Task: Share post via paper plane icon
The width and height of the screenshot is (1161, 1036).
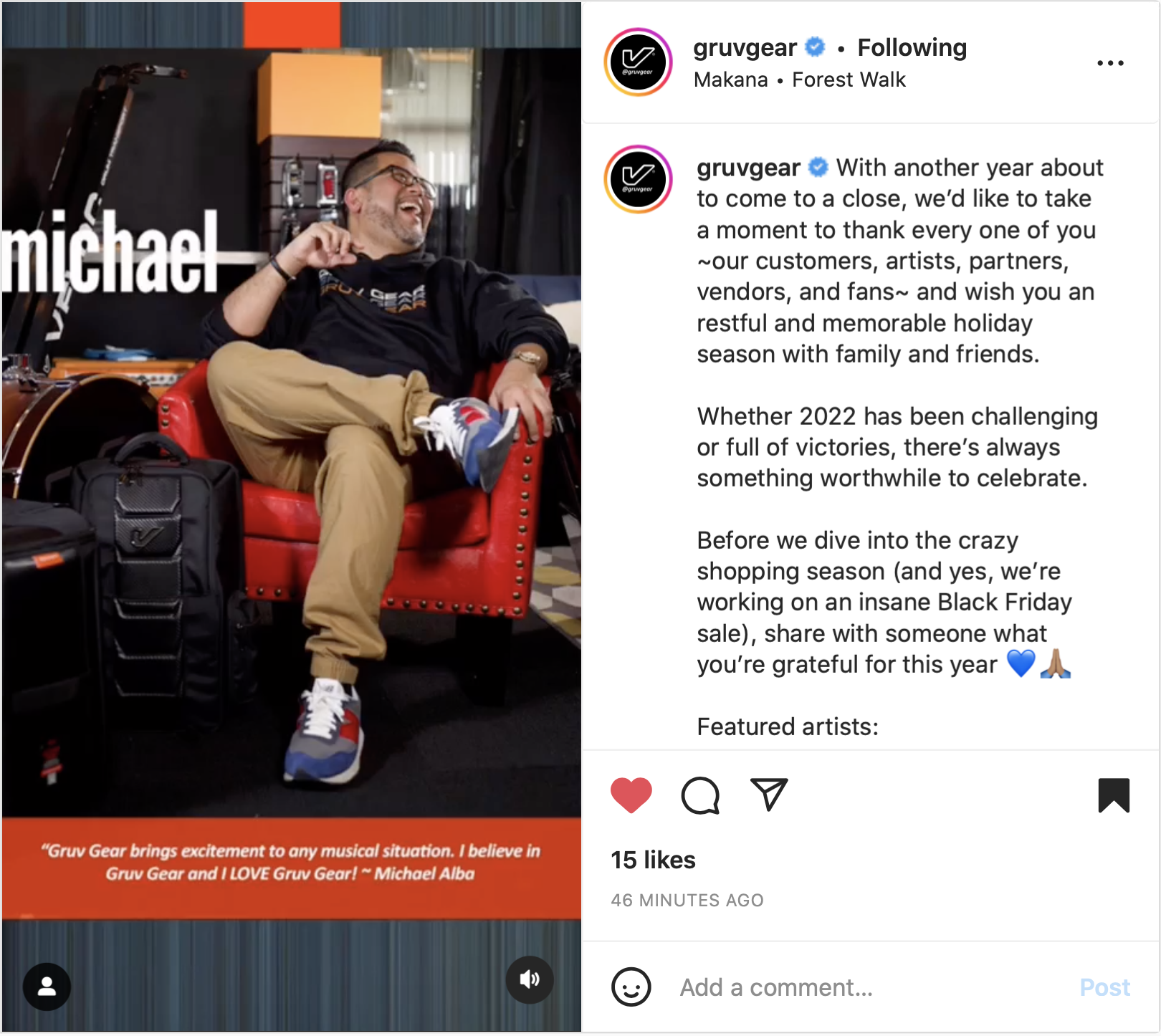Action: click(769, 795)
